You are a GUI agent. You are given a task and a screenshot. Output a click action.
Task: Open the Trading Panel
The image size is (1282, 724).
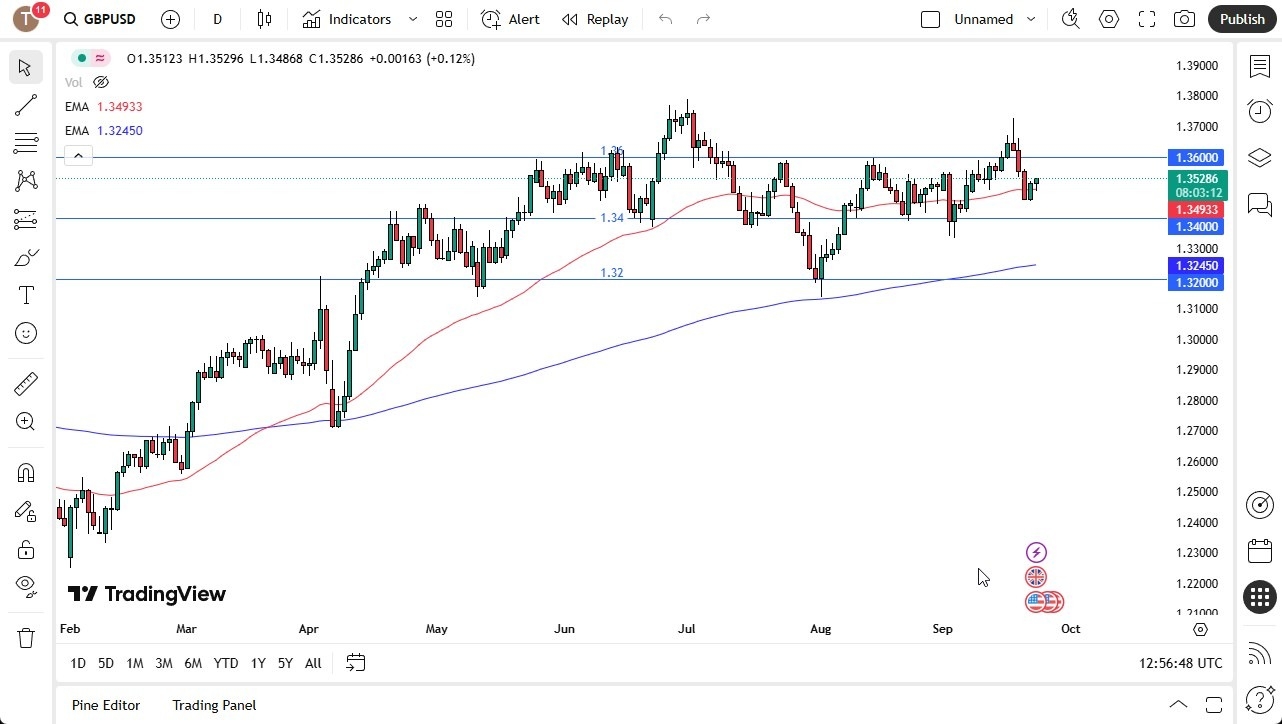[214, 705]
